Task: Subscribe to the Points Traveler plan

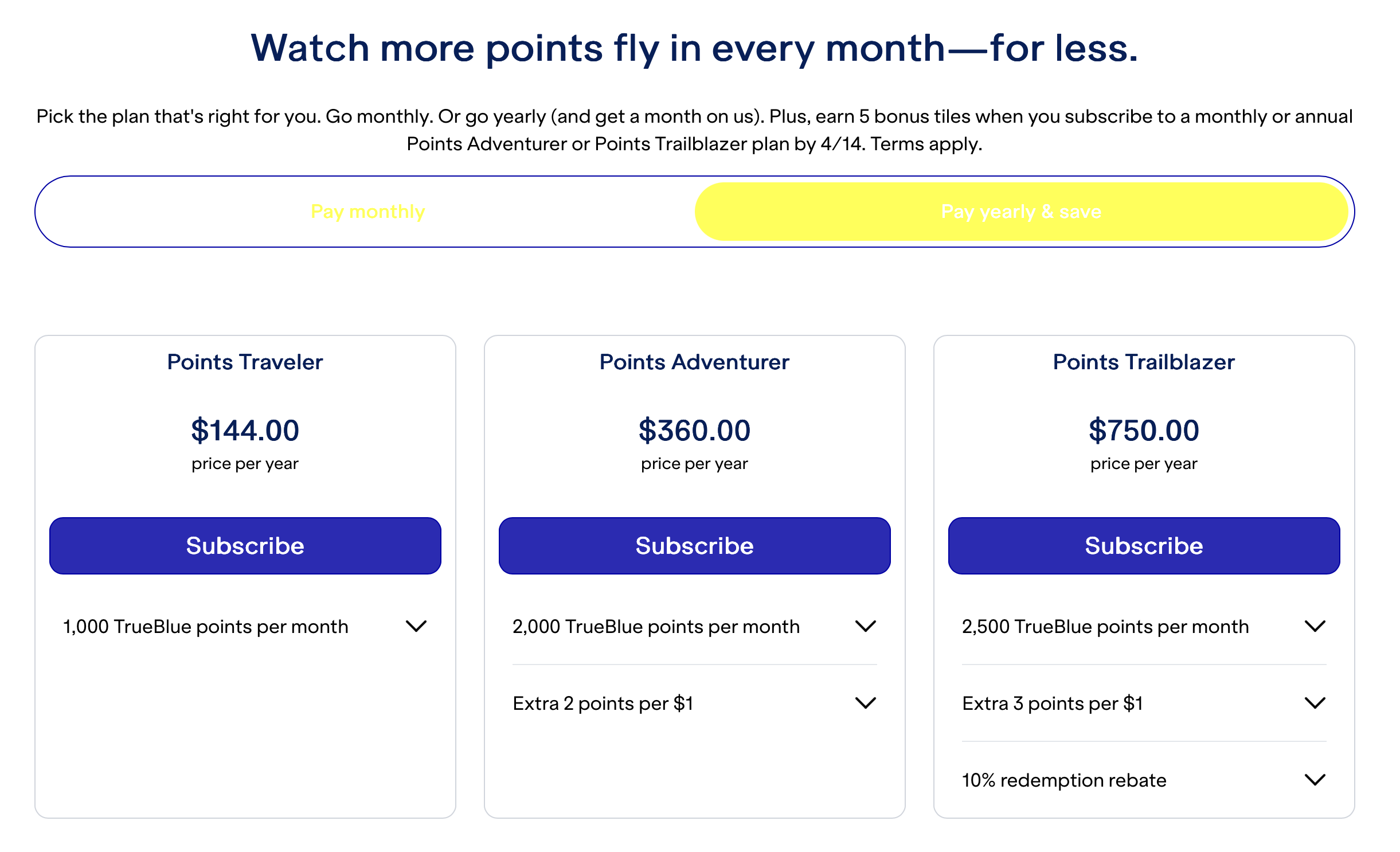Action: 245,545
